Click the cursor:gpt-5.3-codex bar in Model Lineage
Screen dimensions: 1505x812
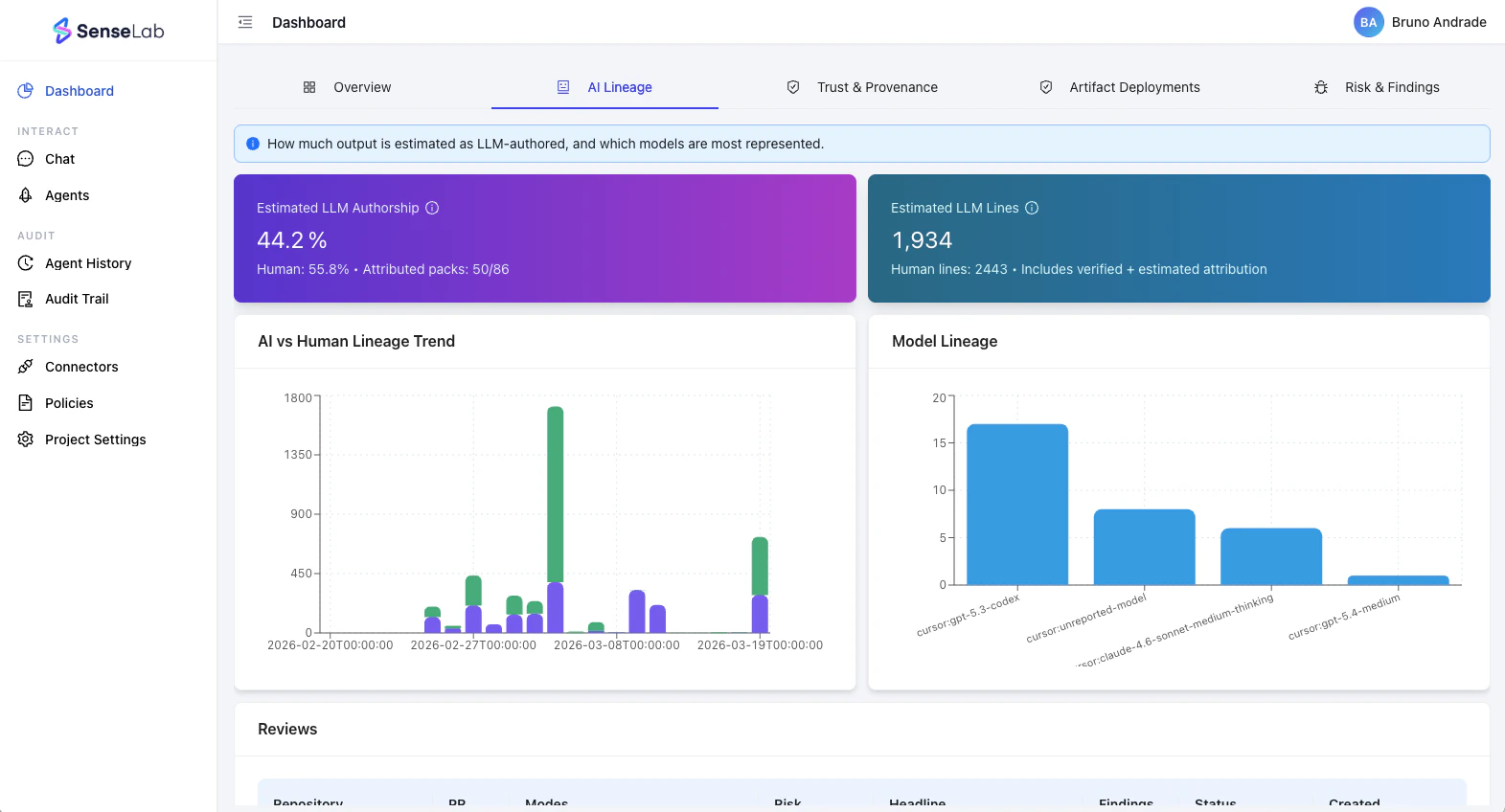tap(1016, 504)
